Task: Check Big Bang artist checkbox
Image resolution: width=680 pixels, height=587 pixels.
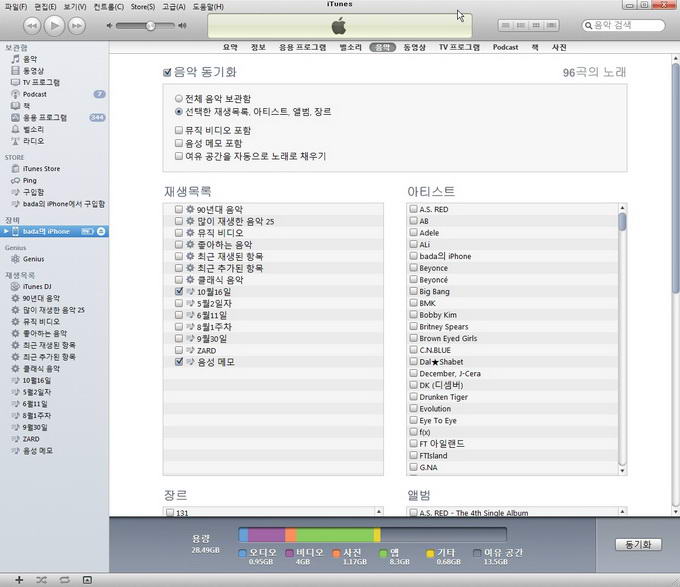Action: (414, 291)
